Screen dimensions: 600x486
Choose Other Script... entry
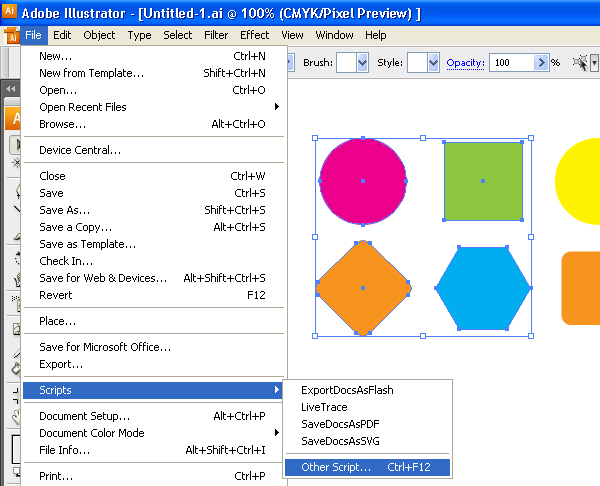pyautogui.click(x=367, y=467)
